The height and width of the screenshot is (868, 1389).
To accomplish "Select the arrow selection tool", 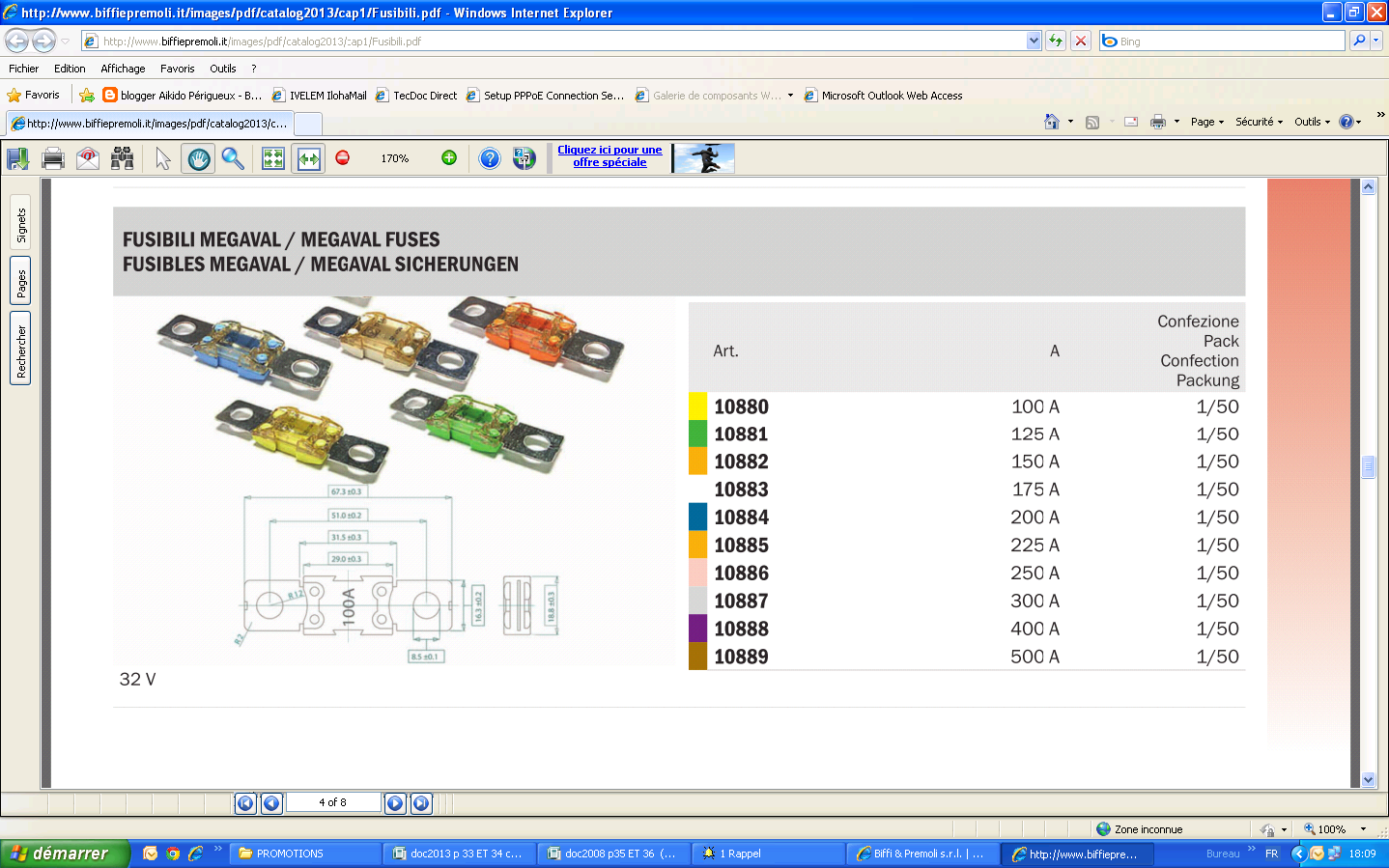I will click(x=162, y=158).
